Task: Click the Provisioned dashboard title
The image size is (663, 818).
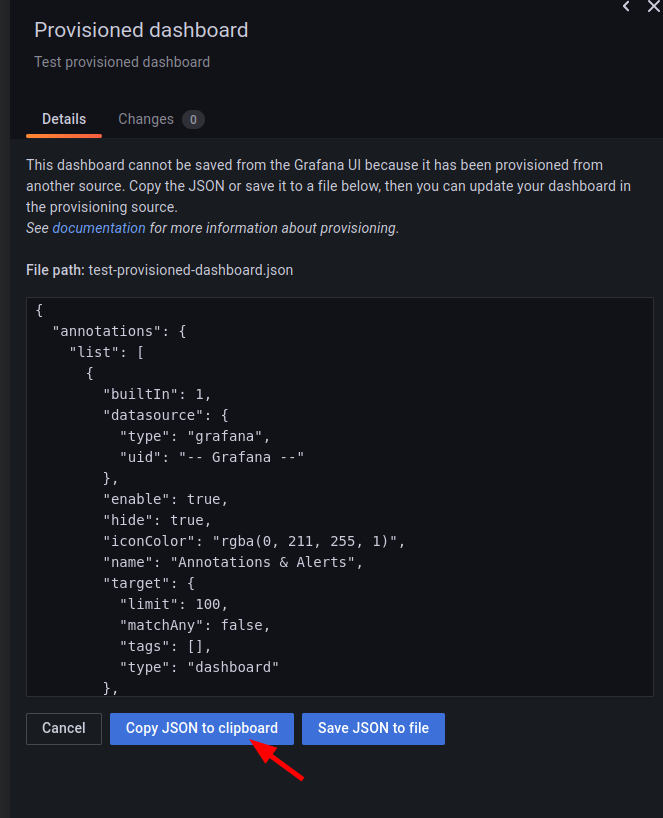Action: point(141,30)
